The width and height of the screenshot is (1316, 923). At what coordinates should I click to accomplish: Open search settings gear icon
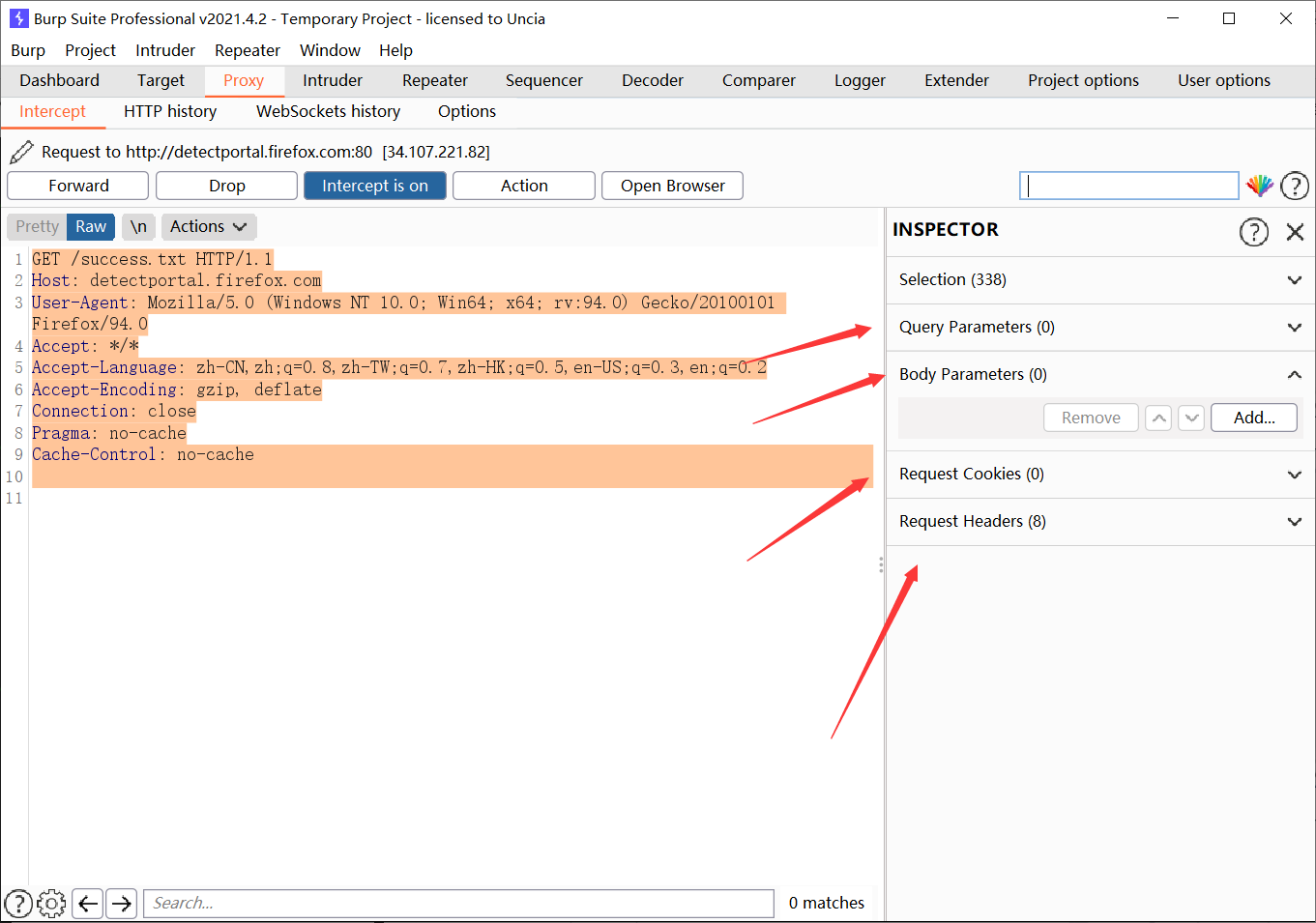[51, 903]
